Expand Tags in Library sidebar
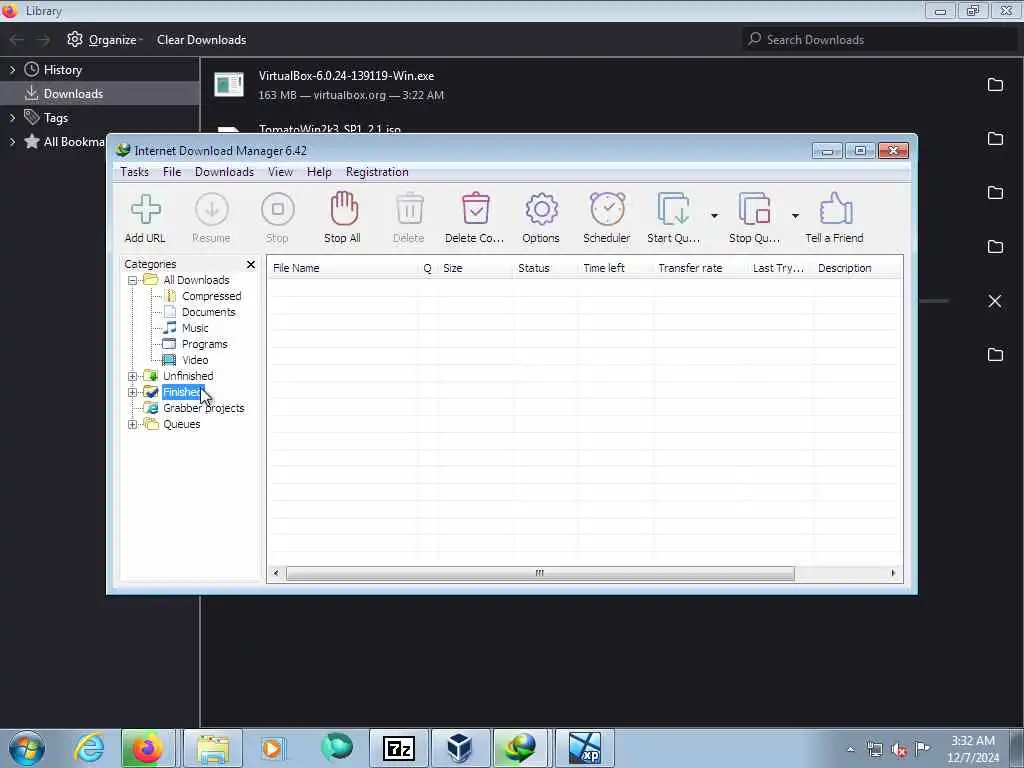Viewport: 1024px width, 768px height. [x=12, y=118]
